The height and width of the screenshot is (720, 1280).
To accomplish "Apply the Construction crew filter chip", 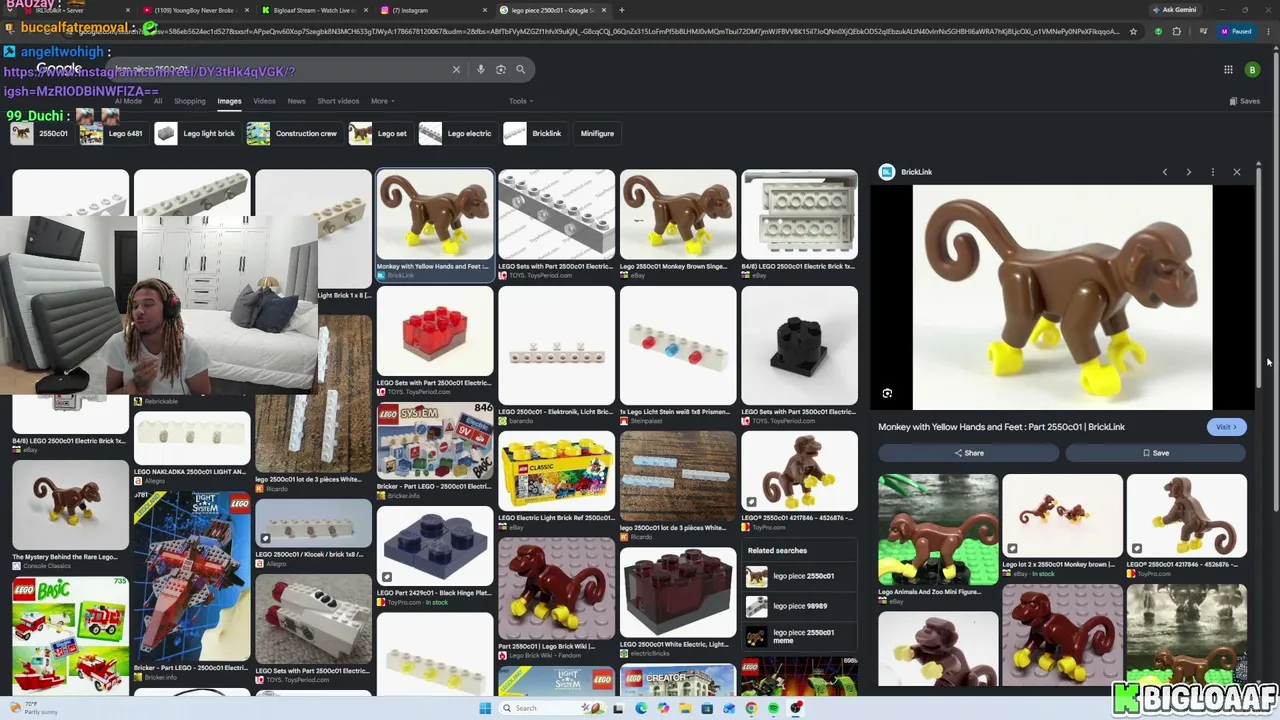I will point(293,133).
